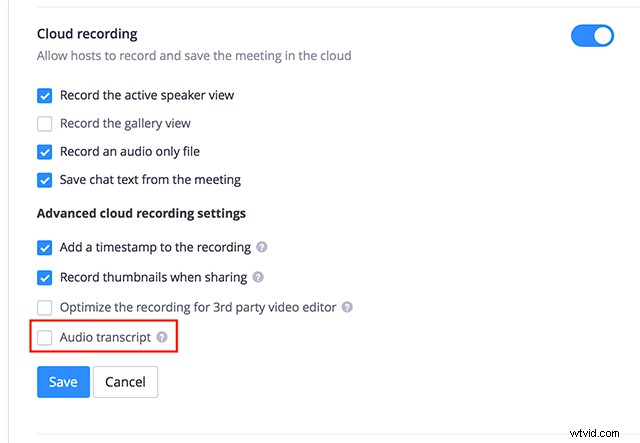
Task: Select the Advanced cloud recording settings heading
Action: point(141,213)
